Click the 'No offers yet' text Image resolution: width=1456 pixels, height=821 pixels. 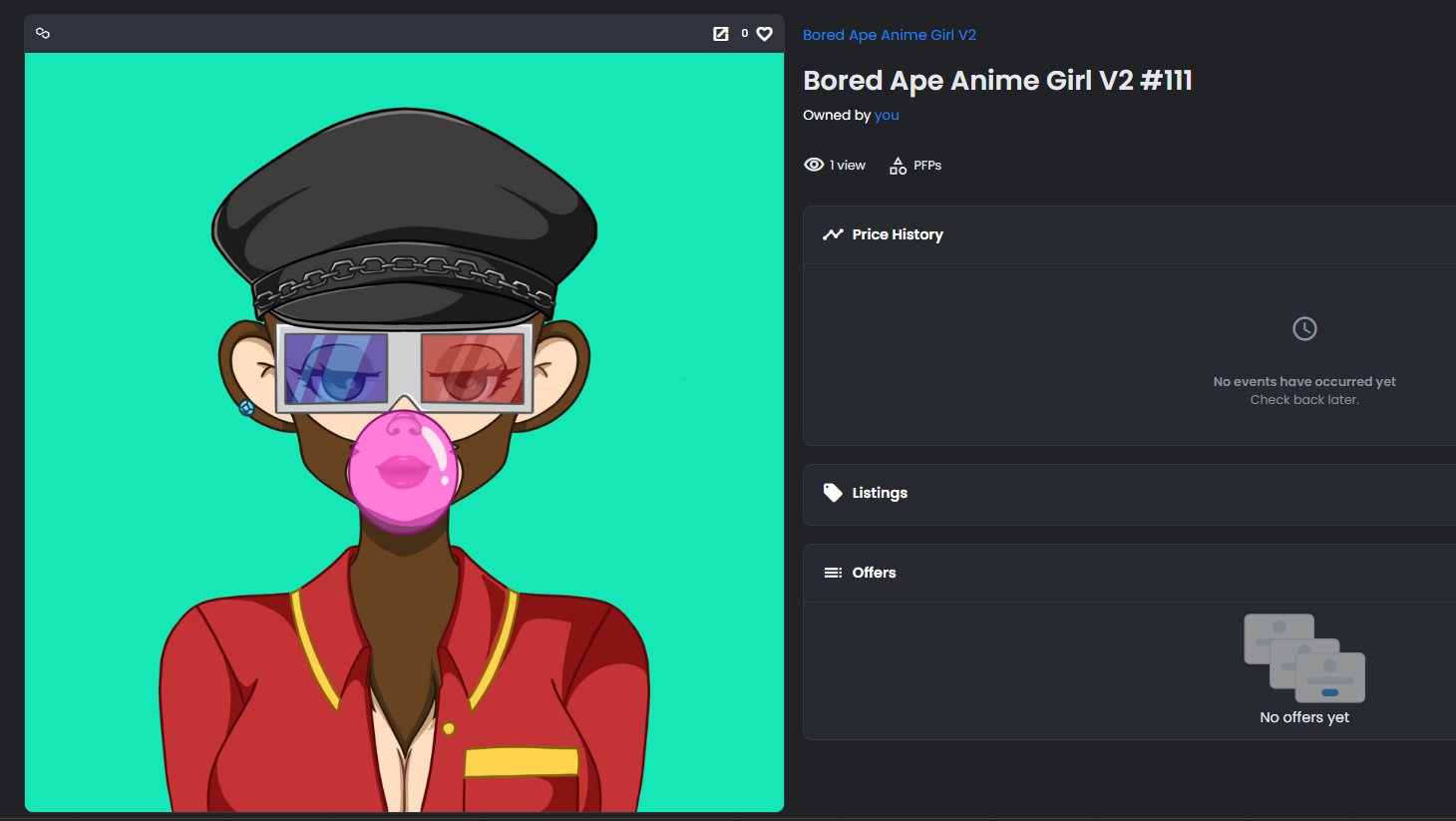1304,717
